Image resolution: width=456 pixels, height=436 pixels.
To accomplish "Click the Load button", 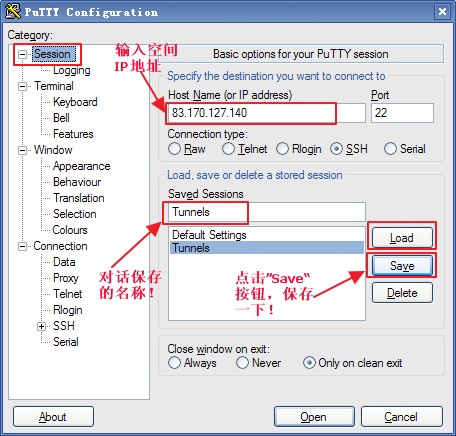I will pyautogui.click(x=402, y=238).
